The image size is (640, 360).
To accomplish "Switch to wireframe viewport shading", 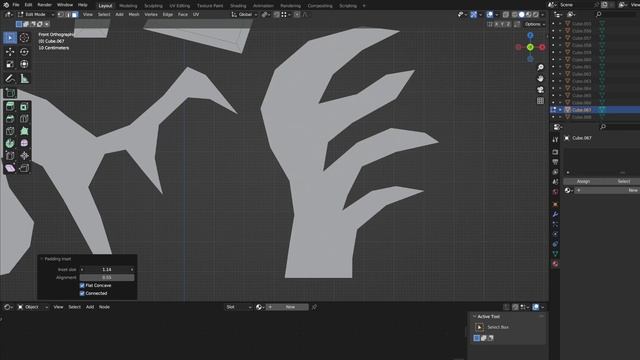I will [514, 15].
